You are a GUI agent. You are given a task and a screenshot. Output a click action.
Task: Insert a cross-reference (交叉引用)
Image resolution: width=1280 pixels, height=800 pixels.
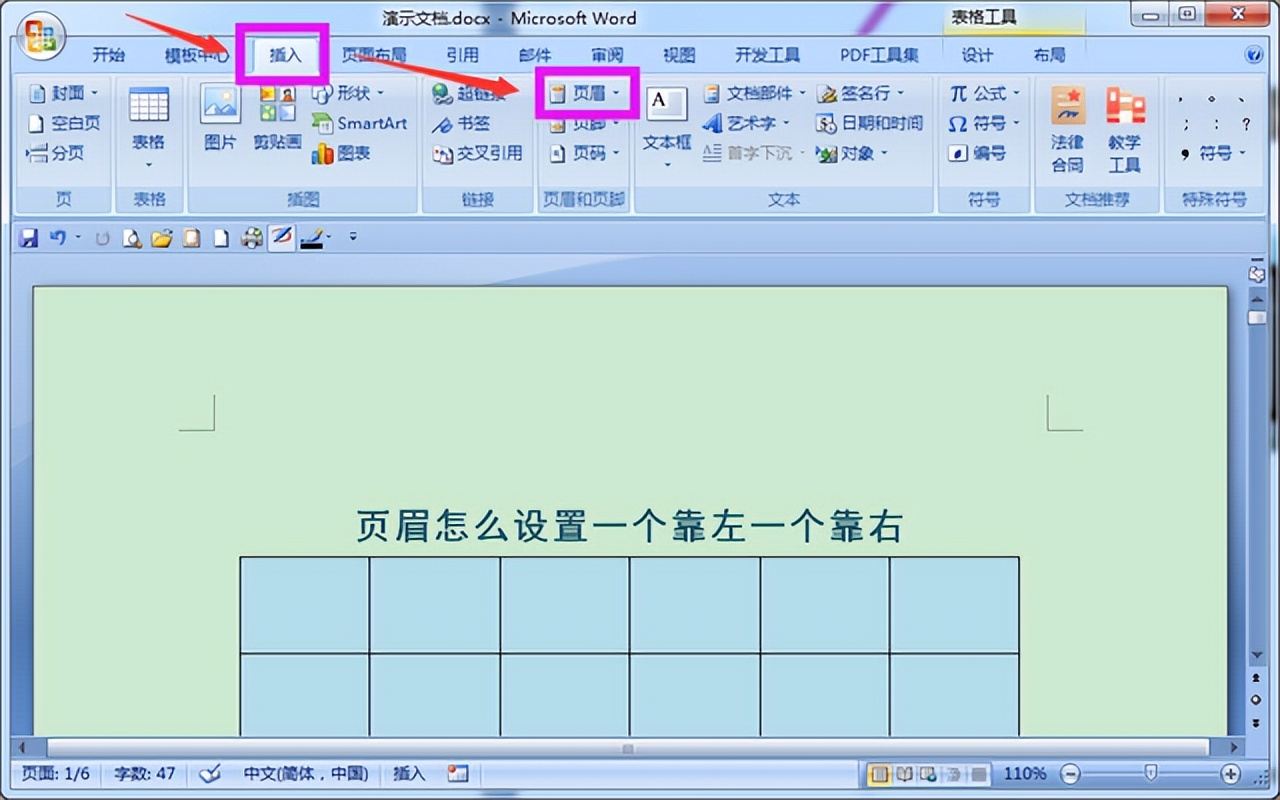click(x=477, y=154)
